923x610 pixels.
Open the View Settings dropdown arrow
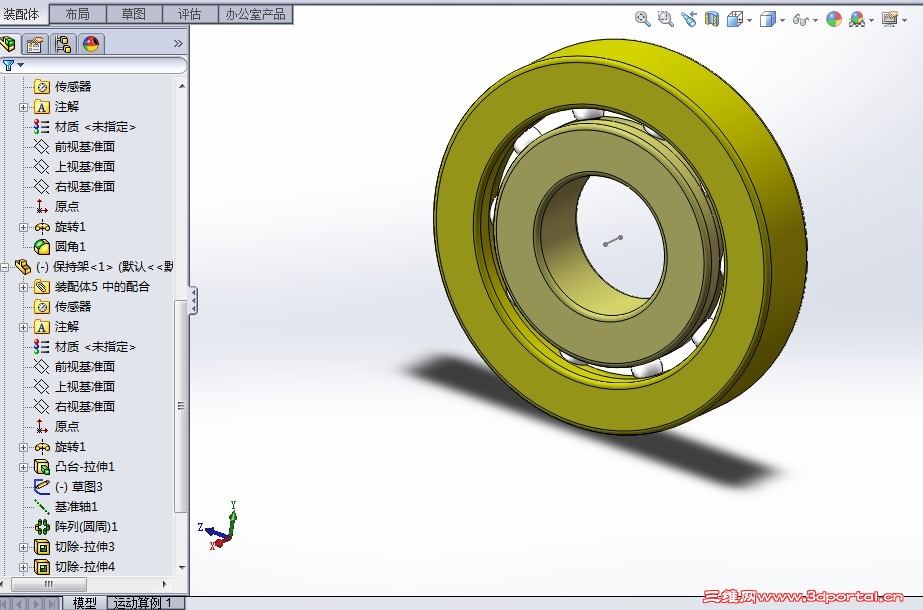[904, 20]
